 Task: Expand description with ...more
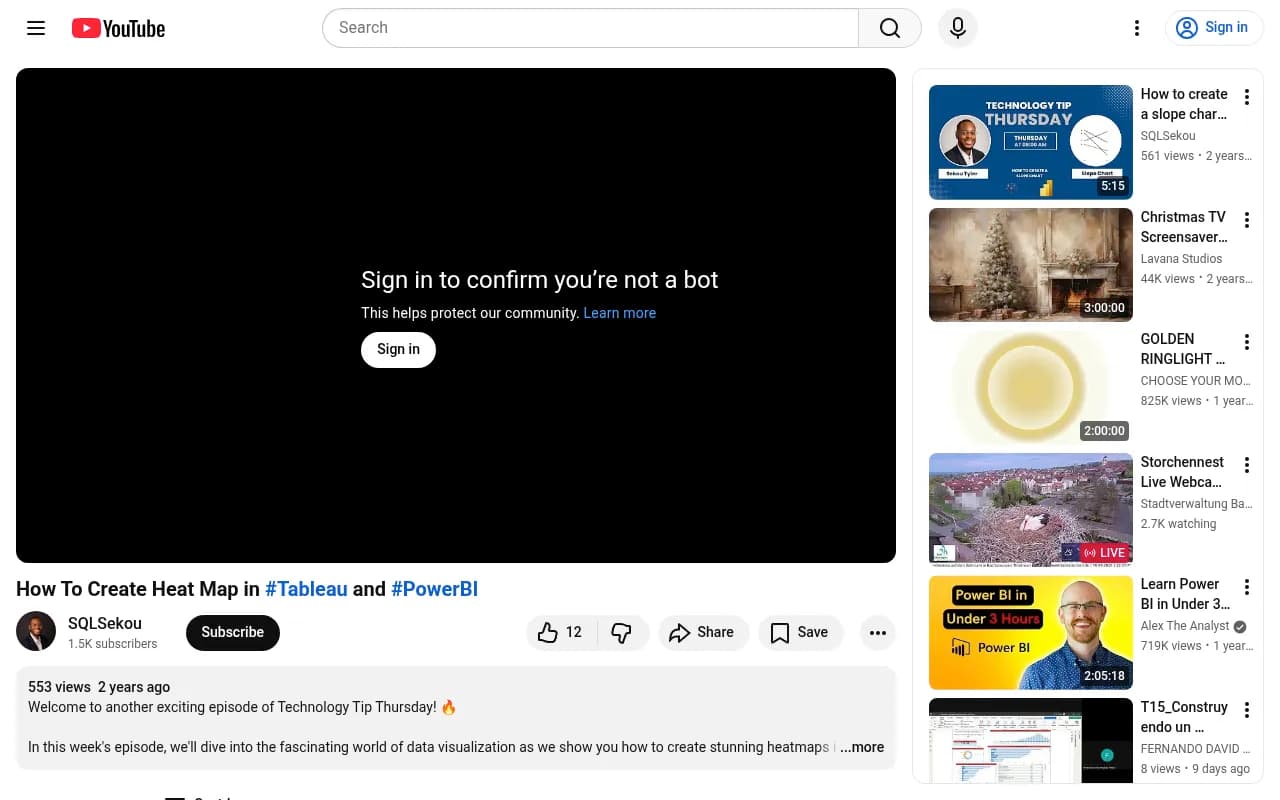pos(861,747)
